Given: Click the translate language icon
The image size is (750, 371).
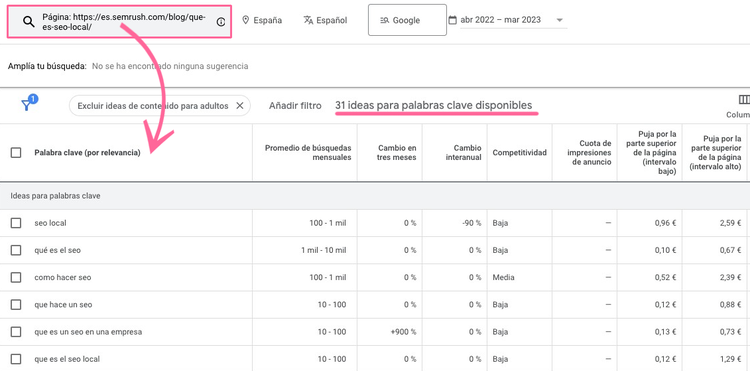Looking at the screenshot, I should (x=309, y=20).
